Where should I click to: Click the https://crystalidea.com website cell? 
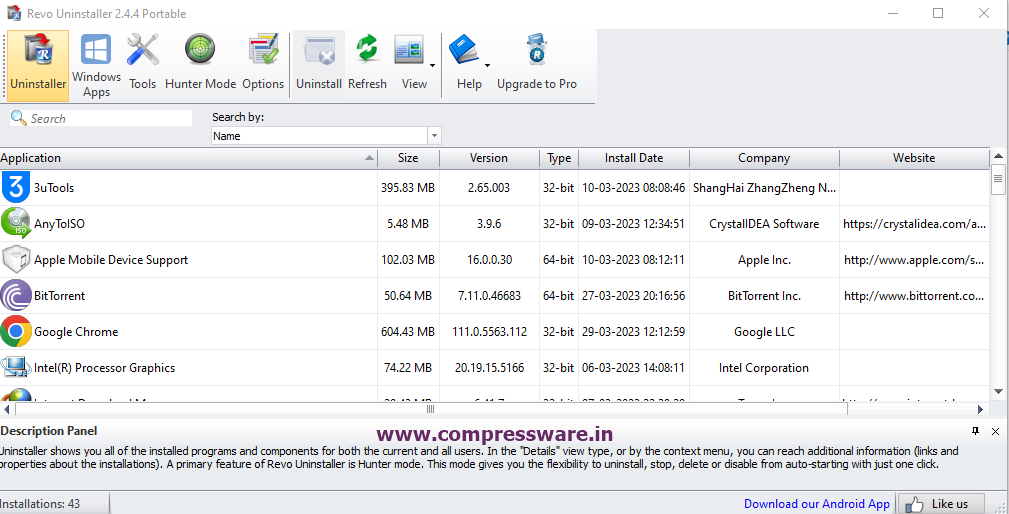tap(914, 224)
